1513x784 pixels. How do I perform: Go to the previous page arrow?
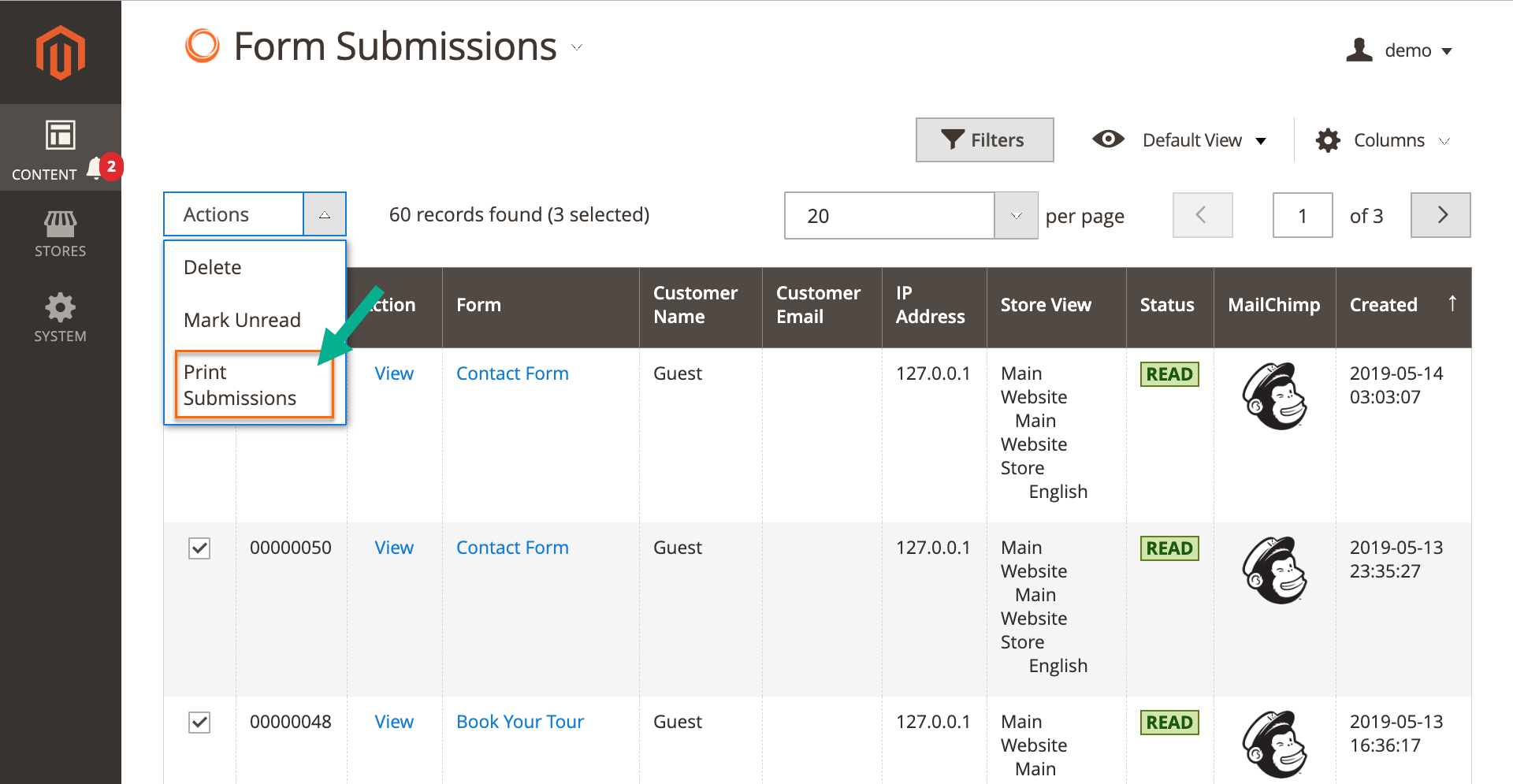pos(1203,215)
